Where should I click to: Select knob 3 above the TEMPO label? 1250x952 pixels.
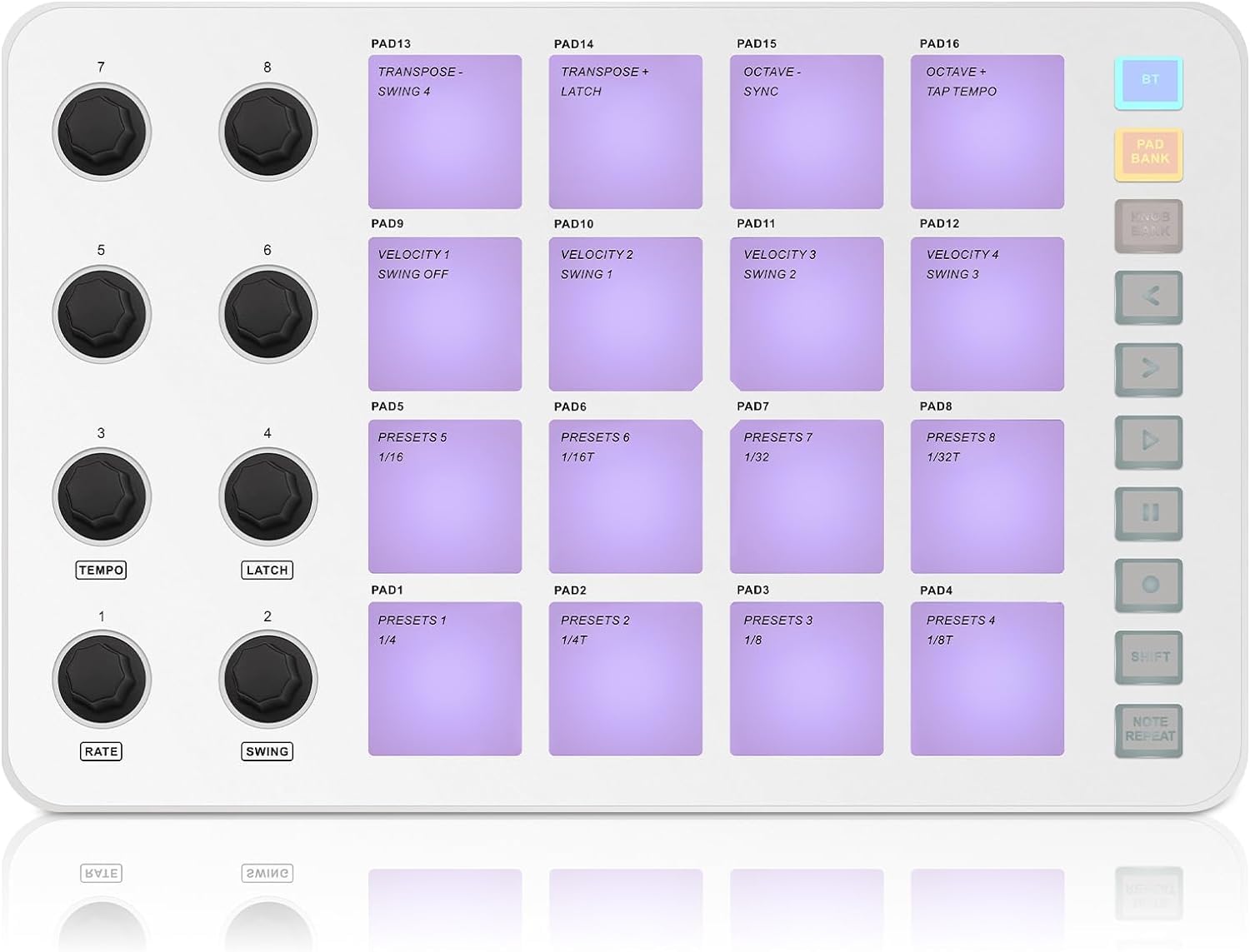coord(102,496)
